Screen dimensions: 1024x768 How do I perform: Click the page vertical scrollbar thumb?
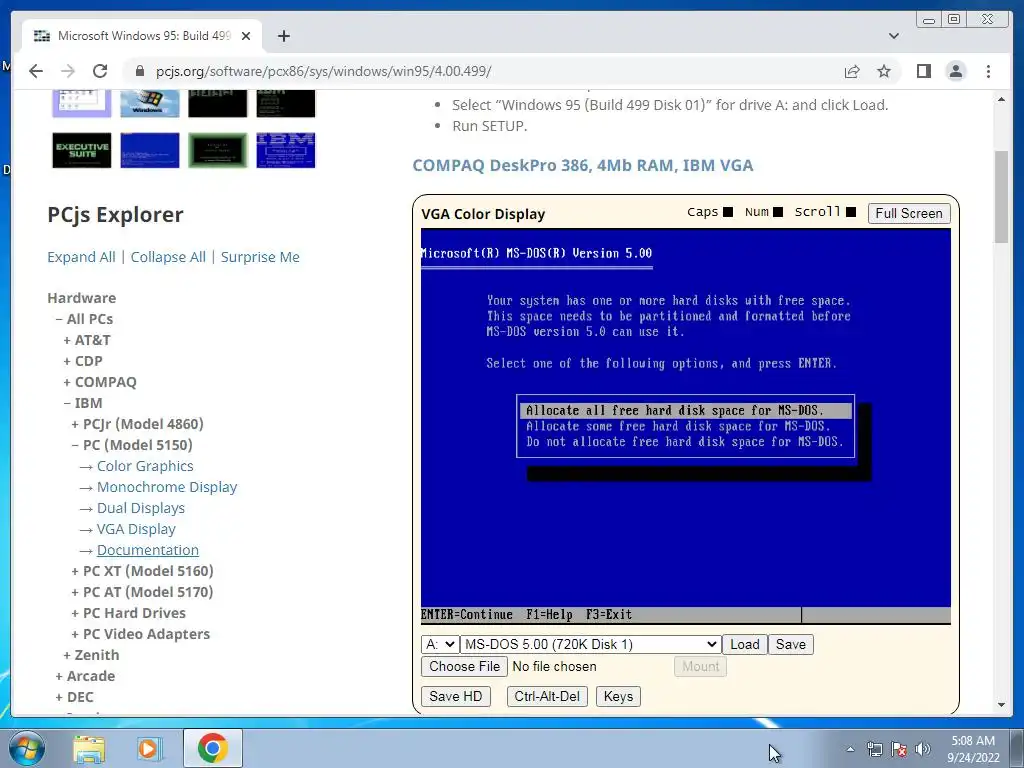point(1001,196)
